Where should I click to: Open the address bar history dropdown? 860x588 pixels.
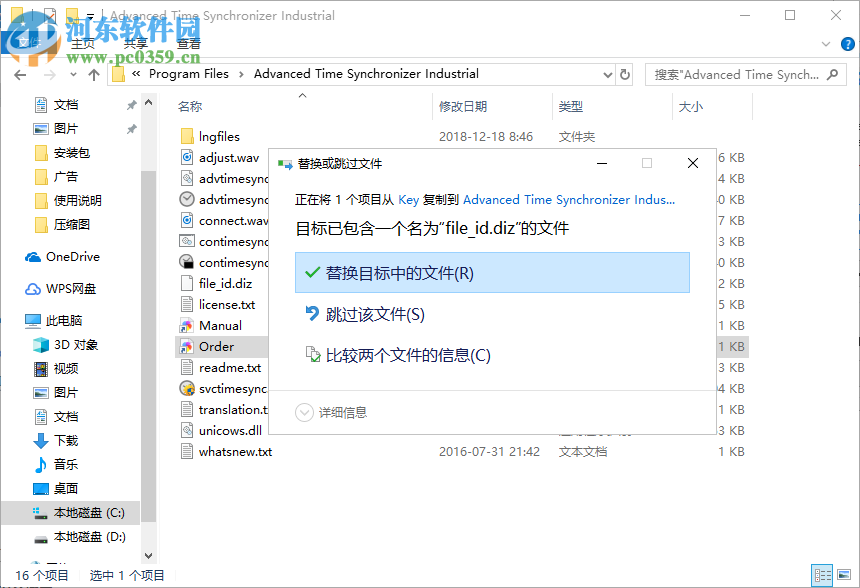pos(605,74)
